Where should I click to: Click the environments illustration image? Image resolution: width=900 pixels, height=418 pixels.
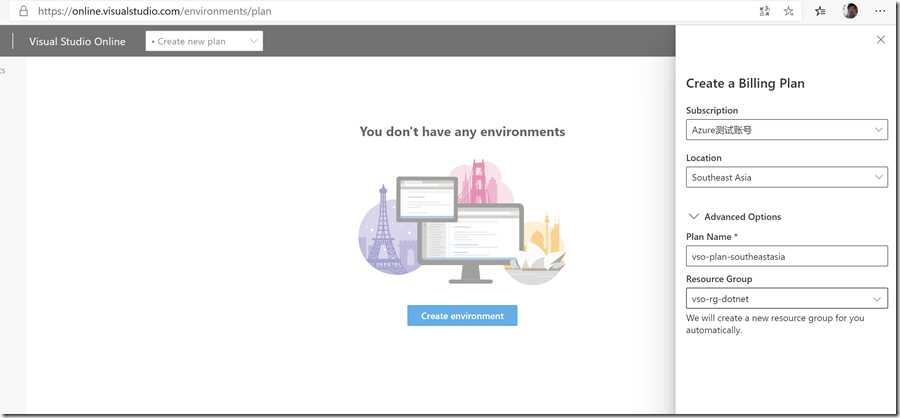coord(462,222)
